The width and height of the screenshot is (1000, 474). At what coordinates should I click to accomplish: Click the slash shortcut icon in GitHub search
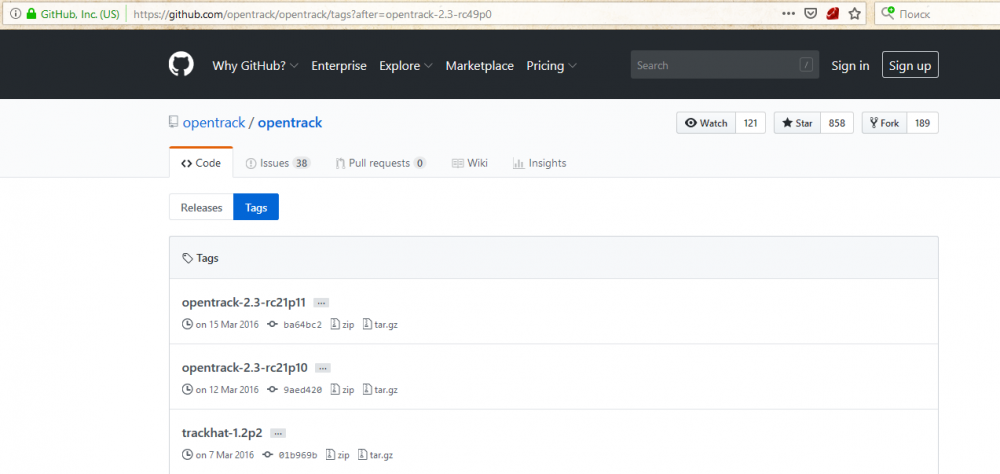coord(806,65)
